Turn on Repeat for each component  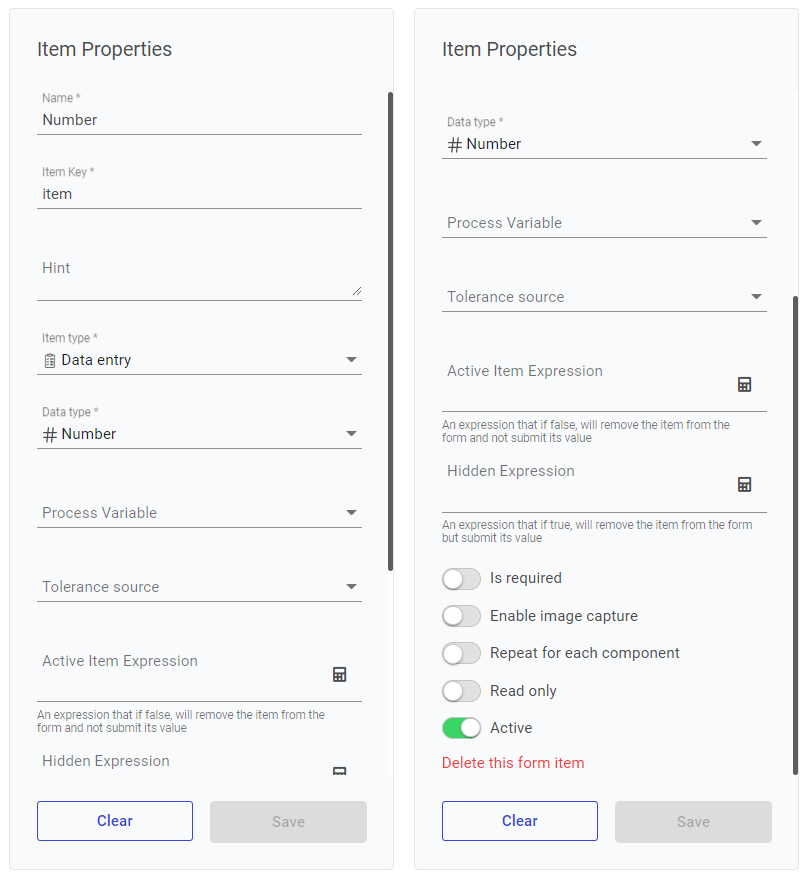[x=461, y=654]
